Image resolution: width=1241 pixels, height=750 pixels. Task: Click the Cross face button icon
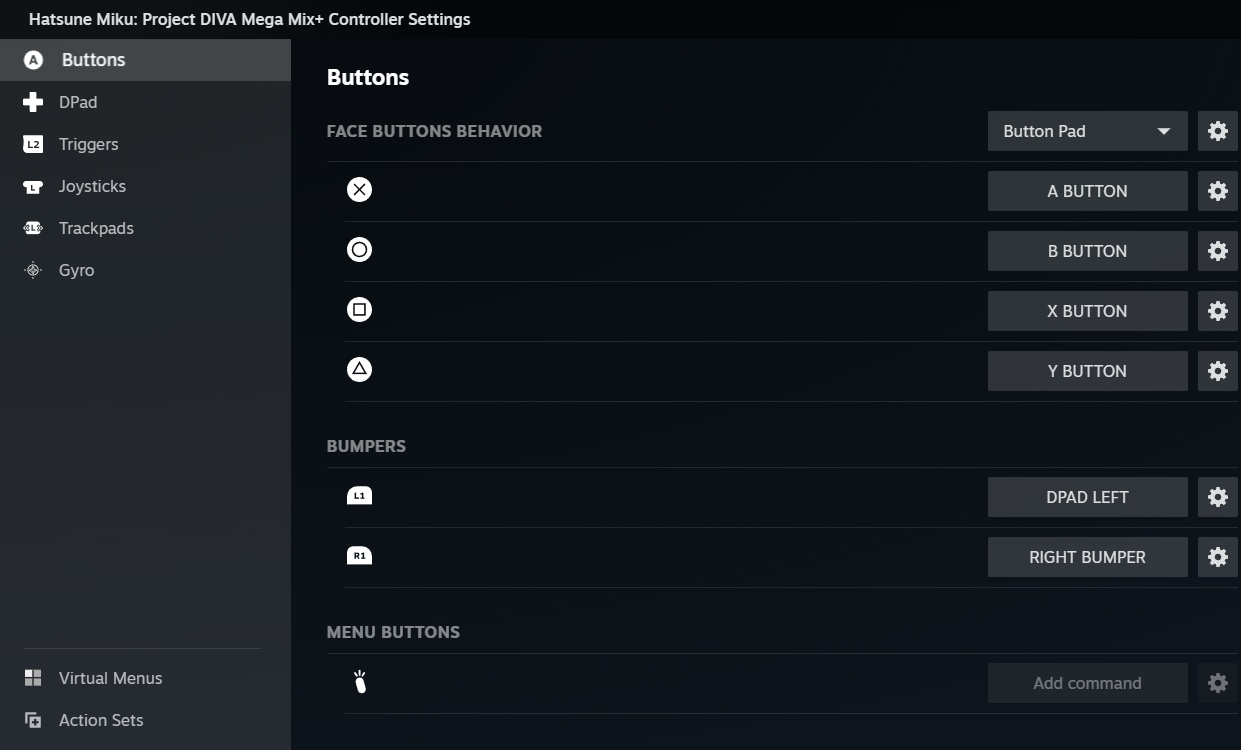click(x=359, y=190)
